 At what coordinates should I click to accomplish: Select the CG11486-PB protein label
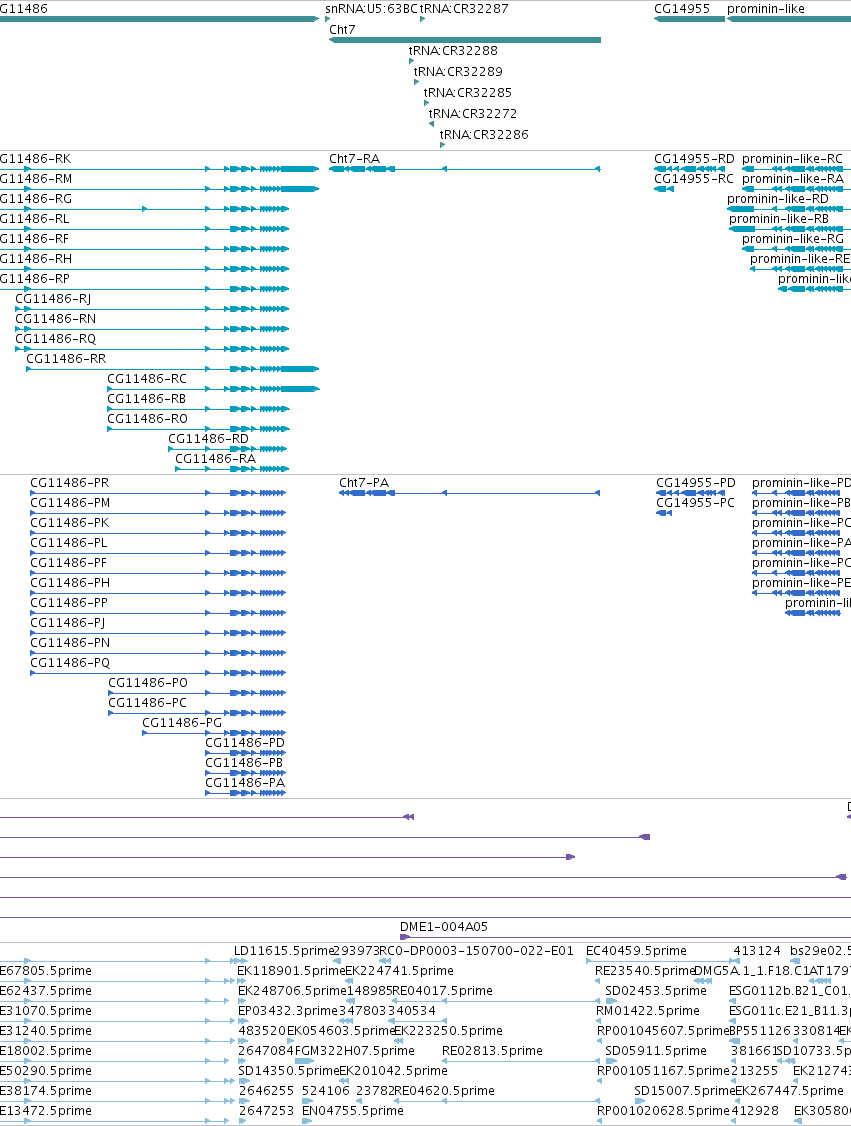(x=244, y=763)
